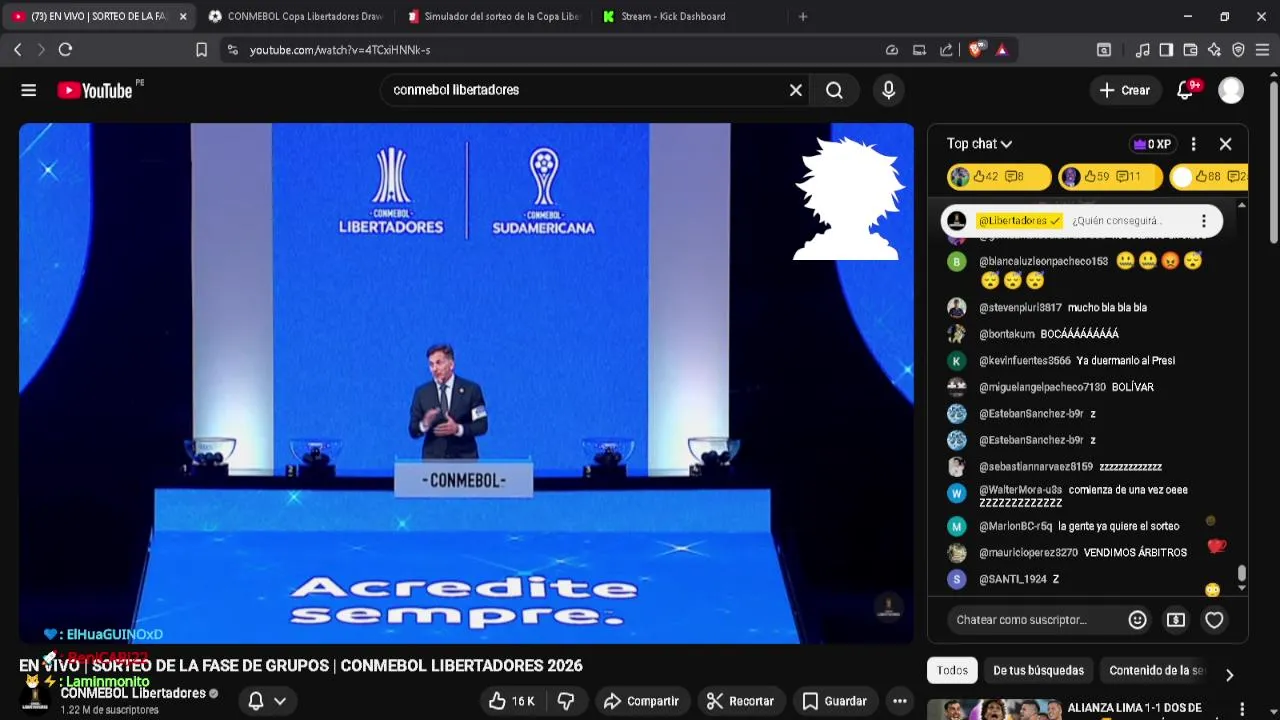The image size is (1280, 720).
Task: Run search with the magnifier button
Action: [834, 90]
